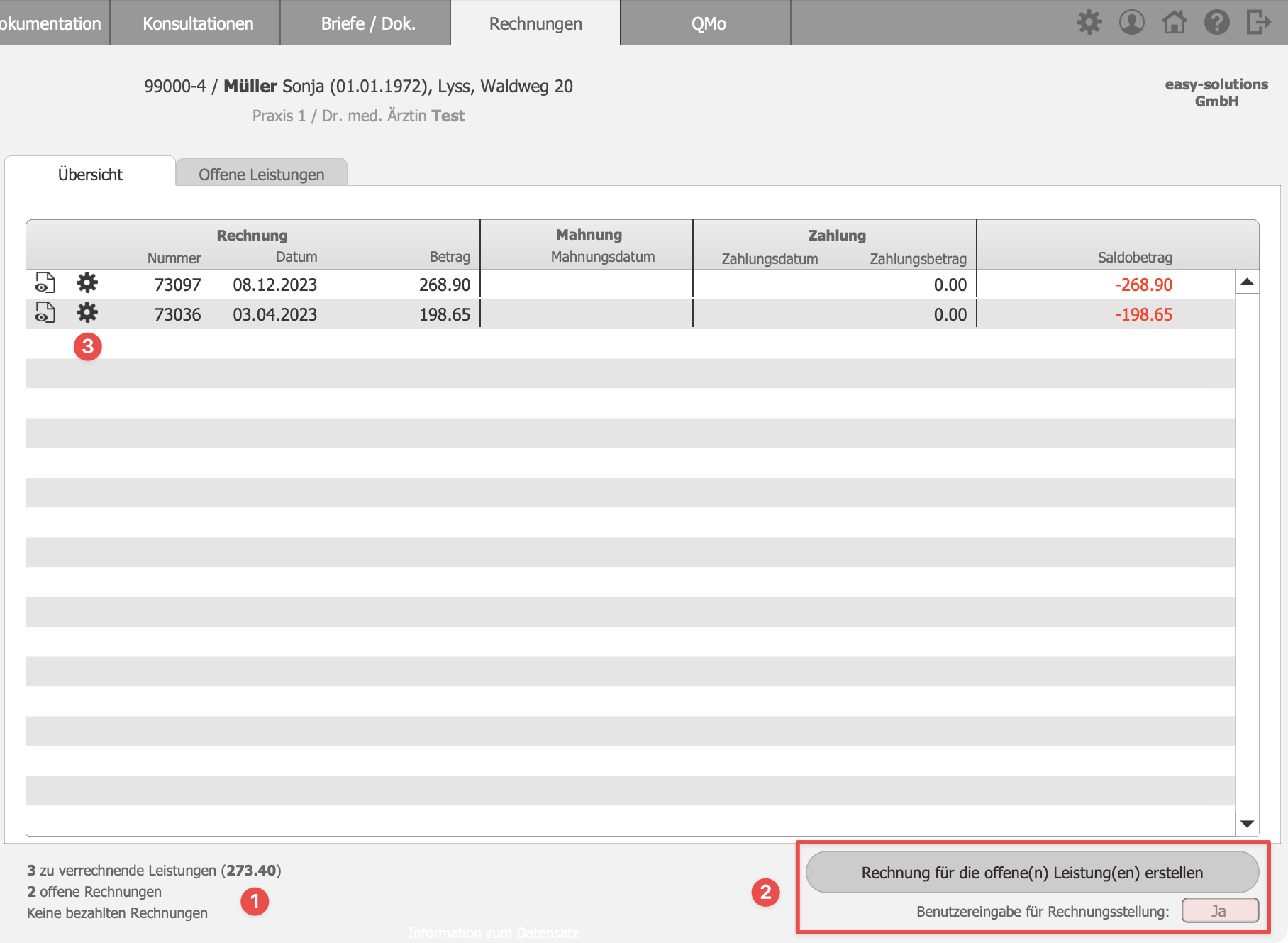Click 'Praxis 1 / Dr. med. Ärztin Test'
Screen dimensions: 1288x943
(358, 116)
